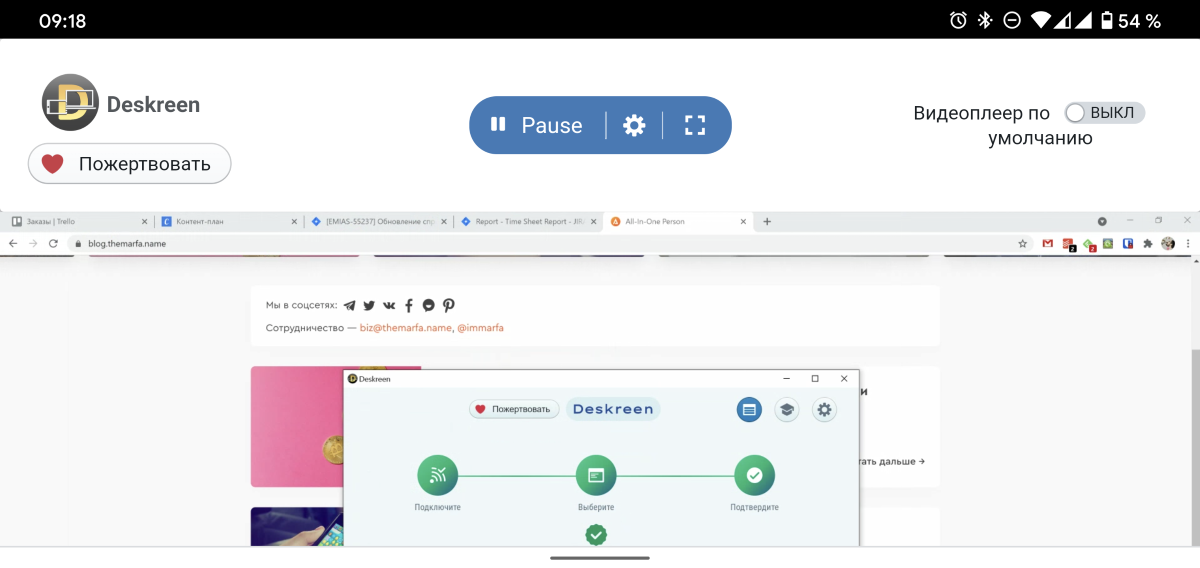
Task: Pause the screen stream
Action: point(536,125)
